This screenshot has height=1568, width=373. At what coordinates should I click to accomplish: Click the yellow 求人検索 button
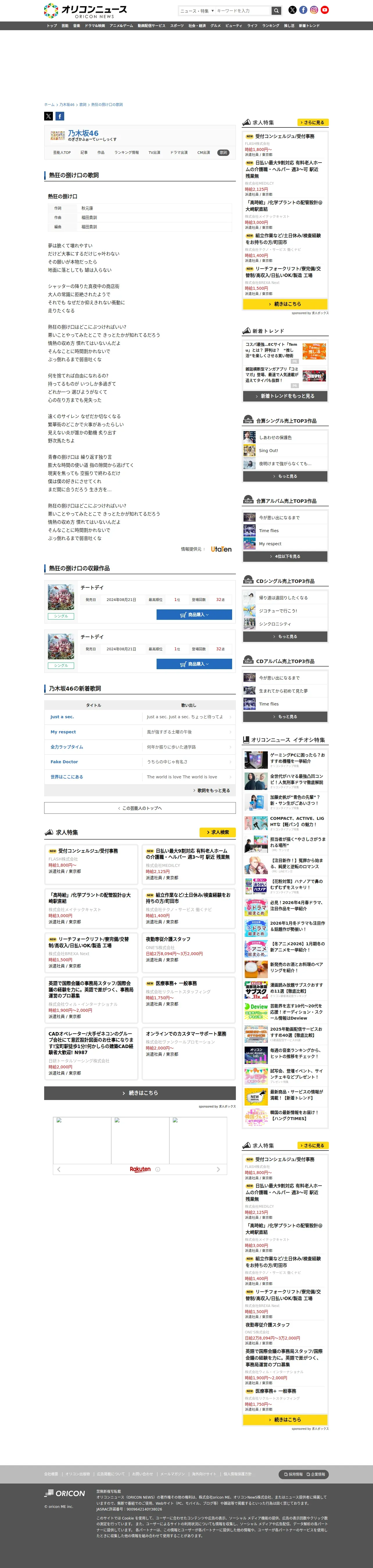pyautogui.click(x=218, y=832)
